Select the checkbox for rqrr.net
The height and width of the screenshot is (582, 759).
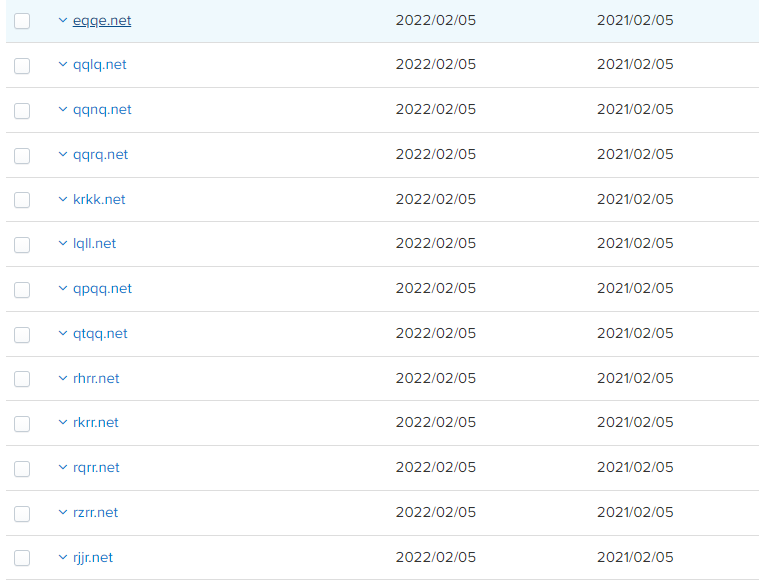(22, 469)
